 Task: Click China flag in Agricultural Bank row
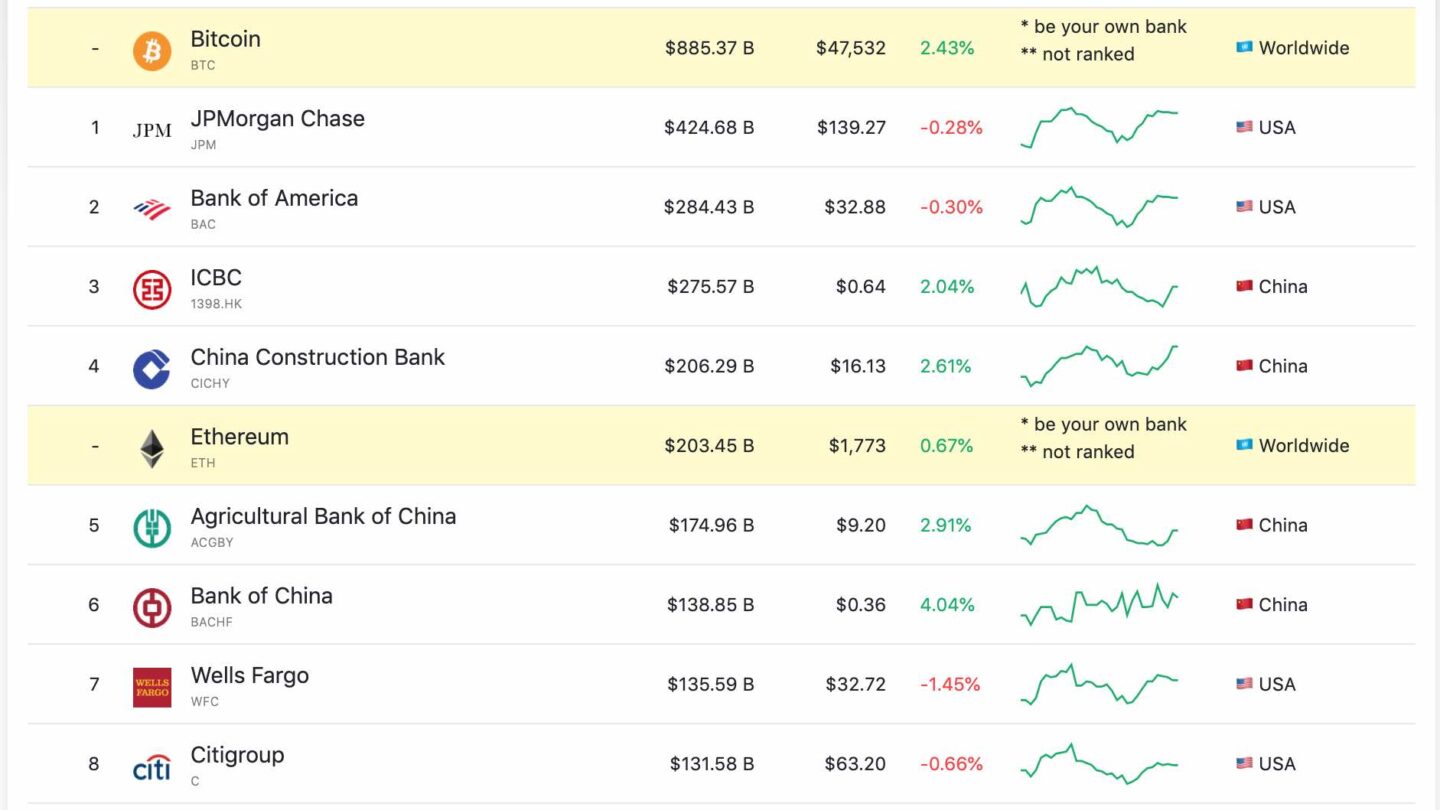(x=1244, y=524)
